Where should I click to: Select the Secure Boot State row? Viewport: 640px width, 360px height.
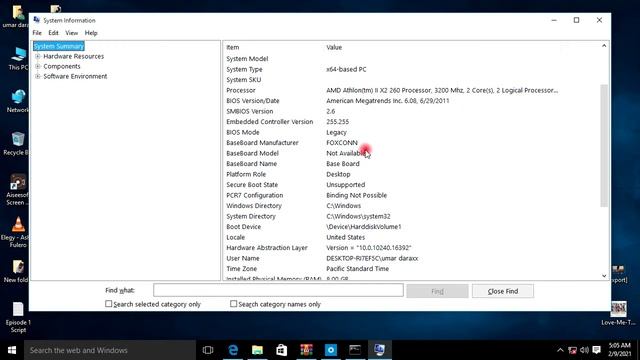411,185
